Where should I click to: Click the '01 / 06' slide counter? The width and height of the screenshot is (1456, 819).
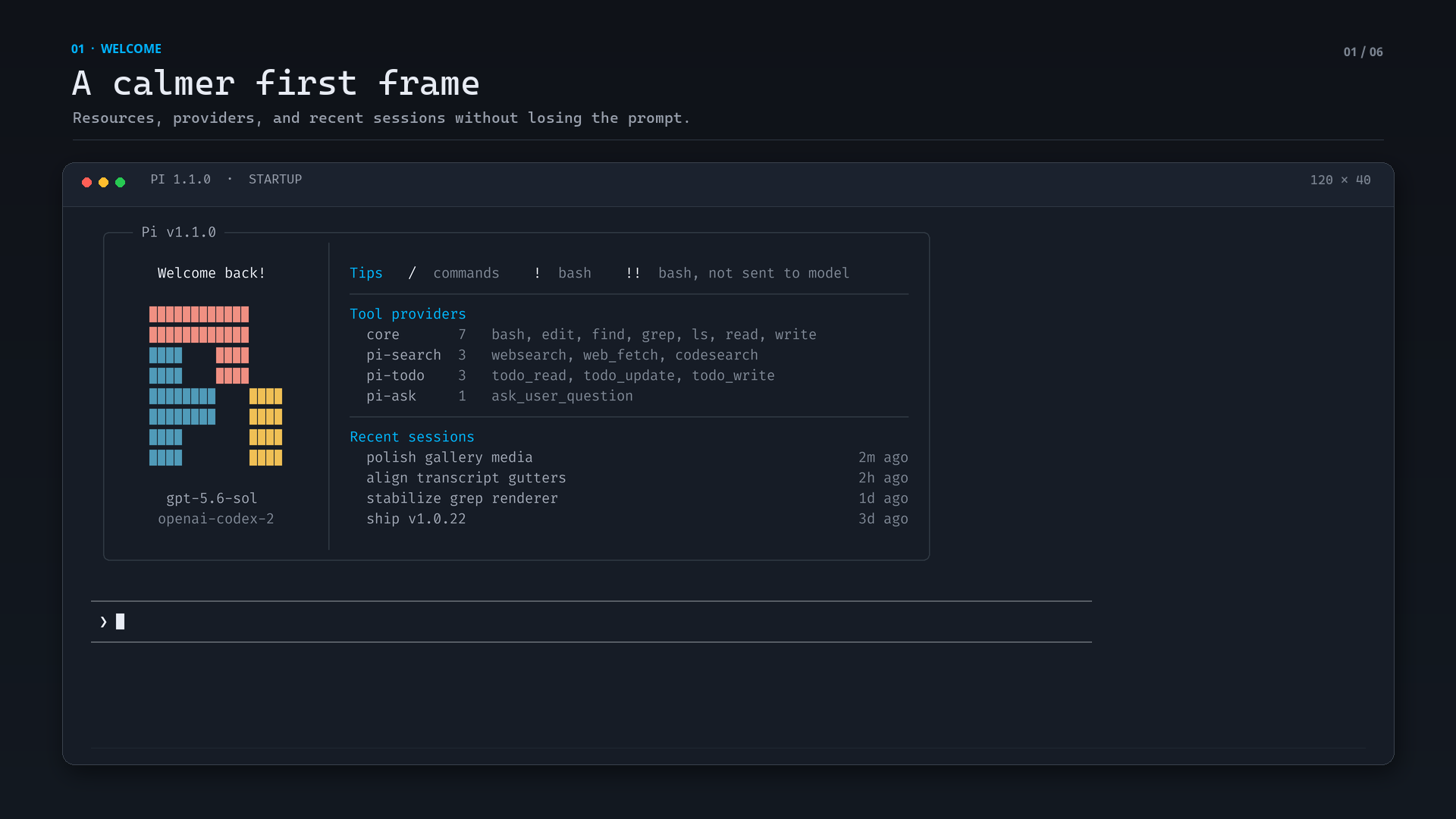point(1363,52)
